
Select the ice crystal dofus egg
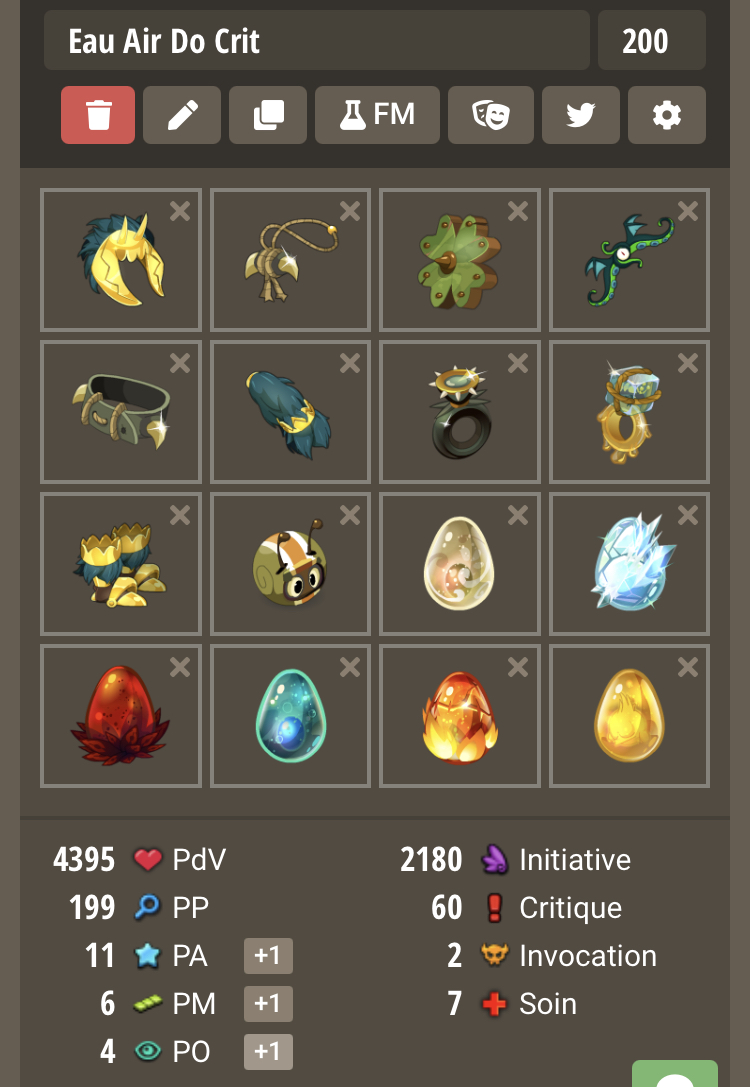(x=629, y=564)
